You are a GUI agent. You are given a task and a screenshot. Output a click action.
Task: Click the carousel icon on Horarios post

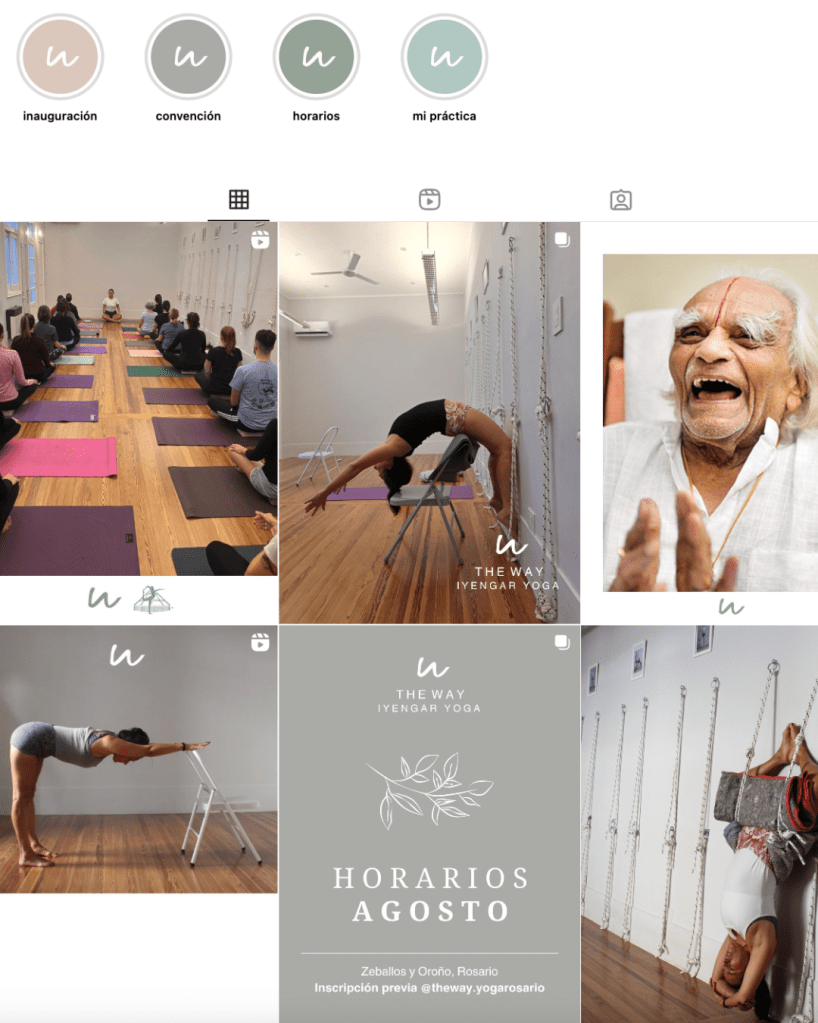tap(562, 643)
